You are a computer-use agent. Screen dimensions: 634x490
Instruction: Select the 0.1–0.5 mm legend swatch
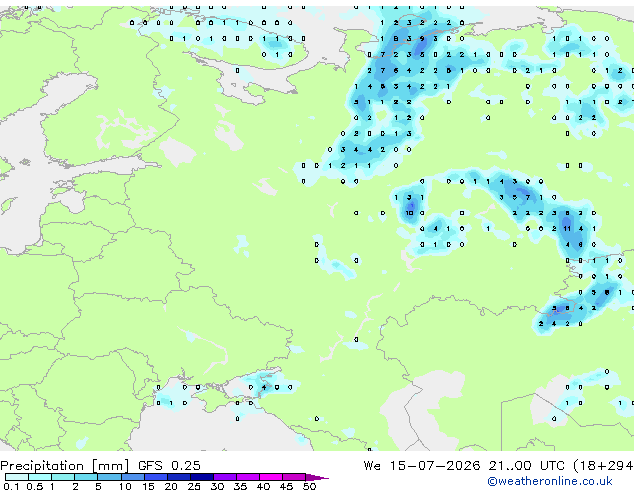coord(17,477)
